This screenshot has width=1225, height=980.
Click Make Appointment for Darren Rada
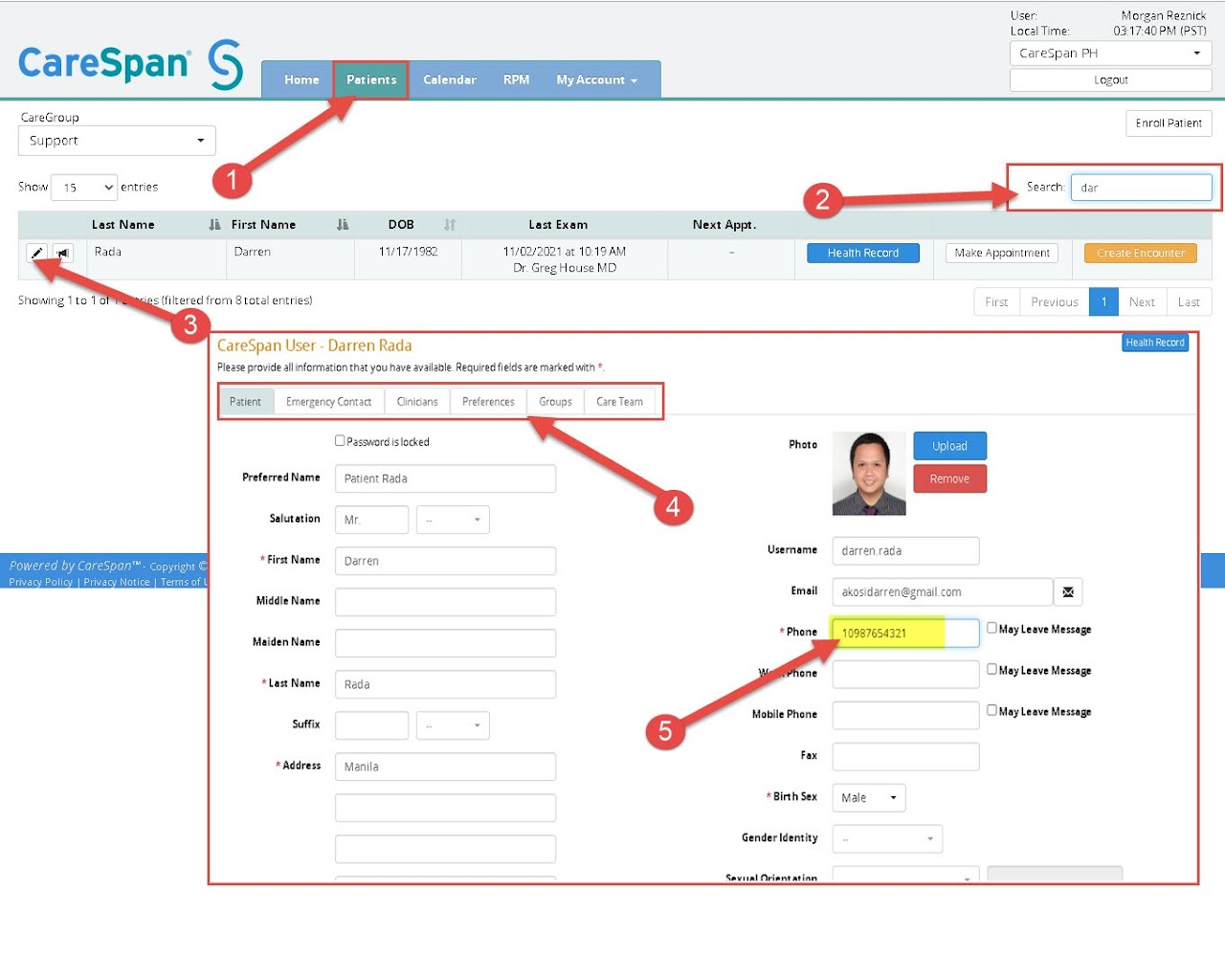point(1002,254)
